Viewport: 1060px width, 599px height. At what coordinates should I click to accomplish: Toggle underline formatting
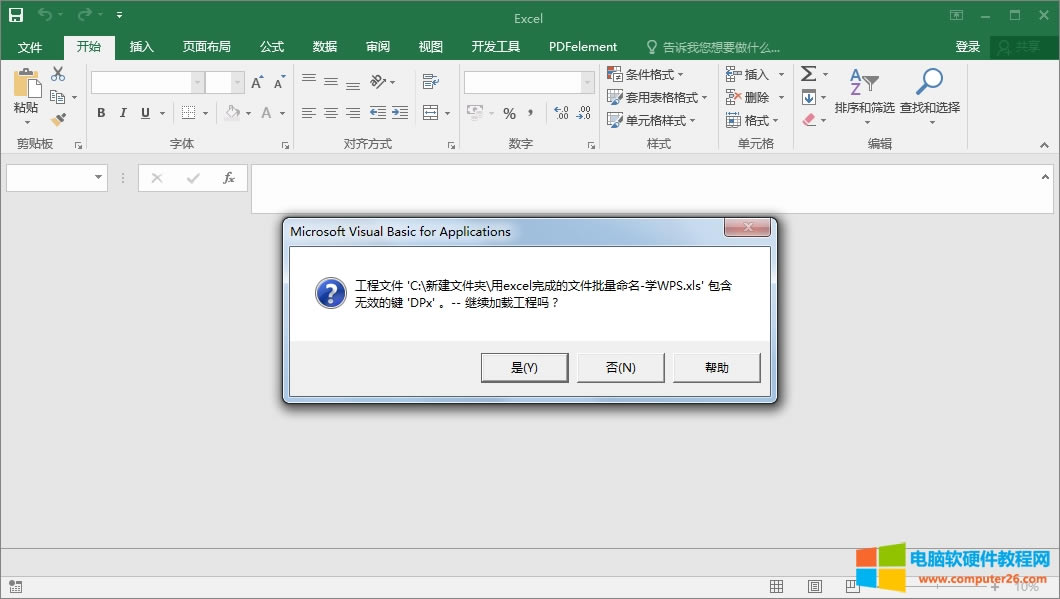pyautogui.click(x=144, y=113)
